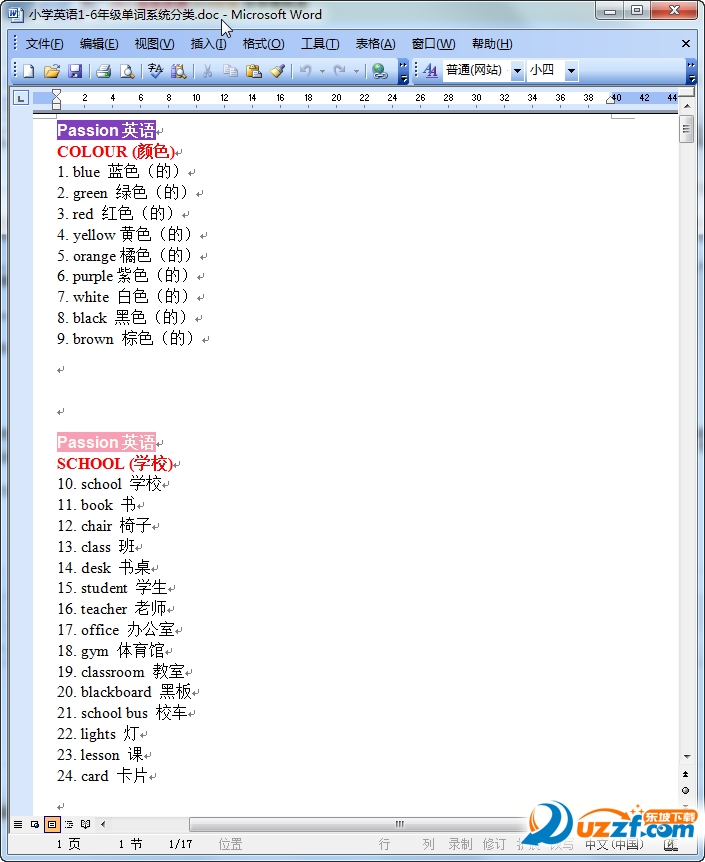
Task: Click 中文(中国) language in status bar
Action: [614, 844]
